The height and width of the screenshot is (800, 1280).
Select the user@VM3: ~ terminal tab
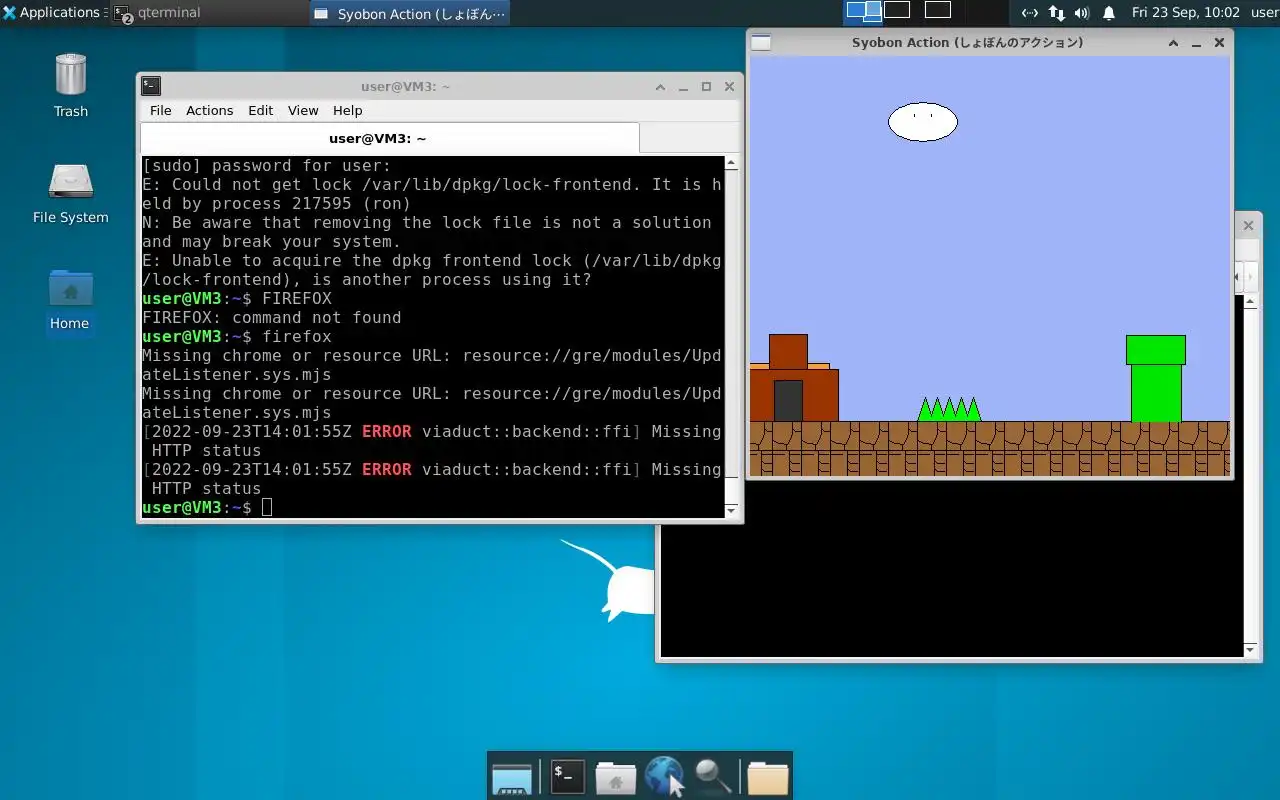tap(389, 138)
